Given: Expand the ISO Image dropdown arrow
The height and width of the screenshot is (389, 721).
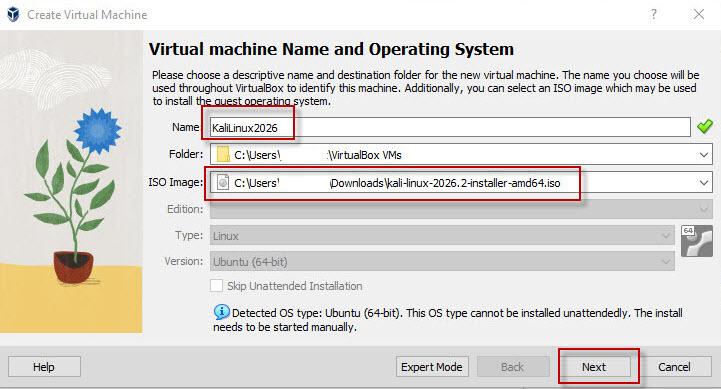Looking at the screenshot, I should point(704,183).
